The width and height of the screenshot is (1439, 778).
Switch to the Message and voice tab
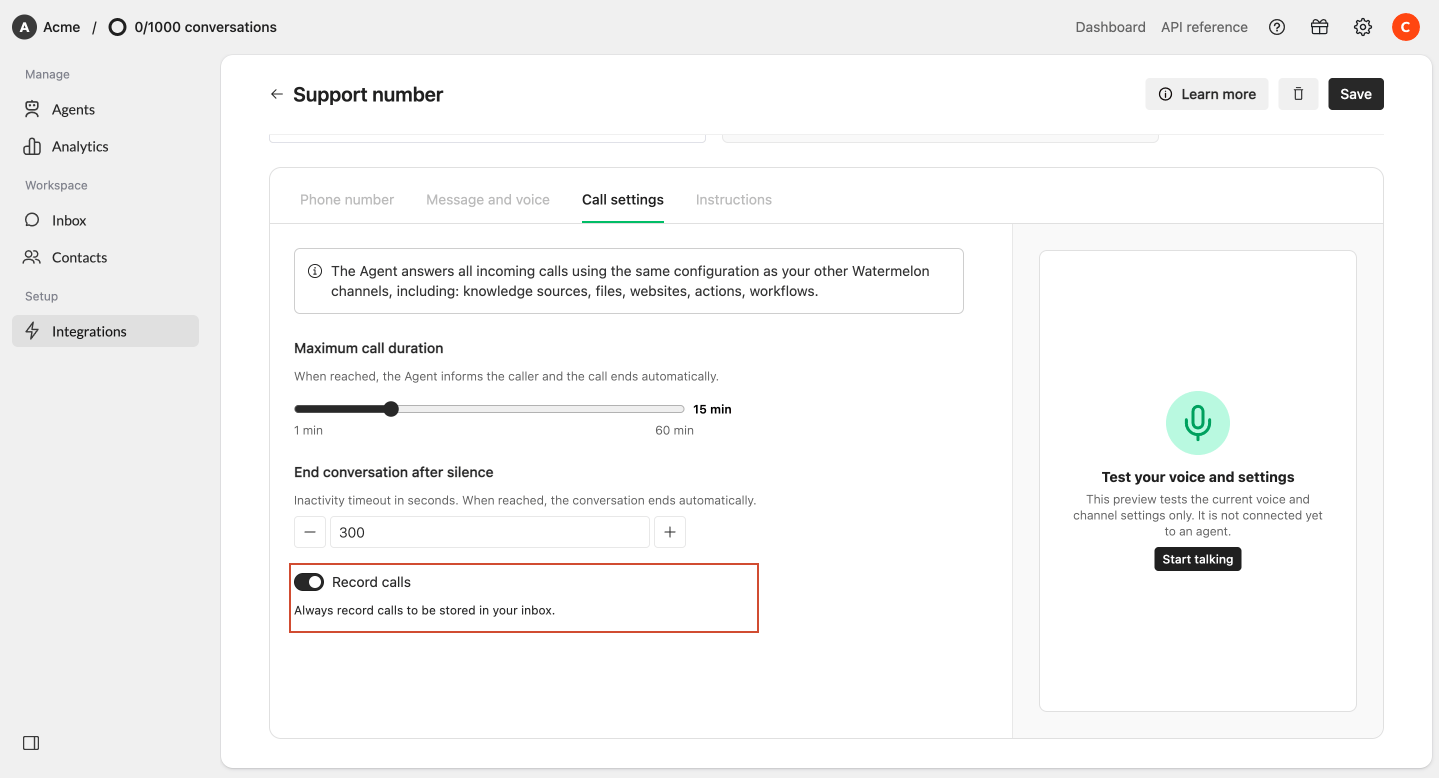tap(488, 200)
